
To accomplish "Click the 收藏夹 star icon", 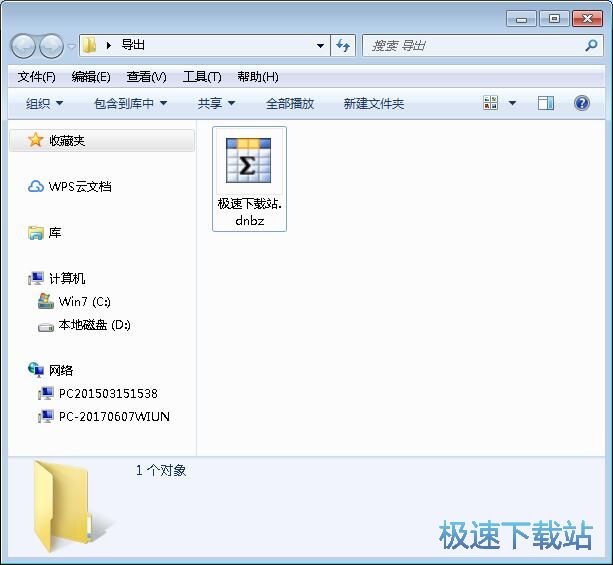I will pos(36,140).
